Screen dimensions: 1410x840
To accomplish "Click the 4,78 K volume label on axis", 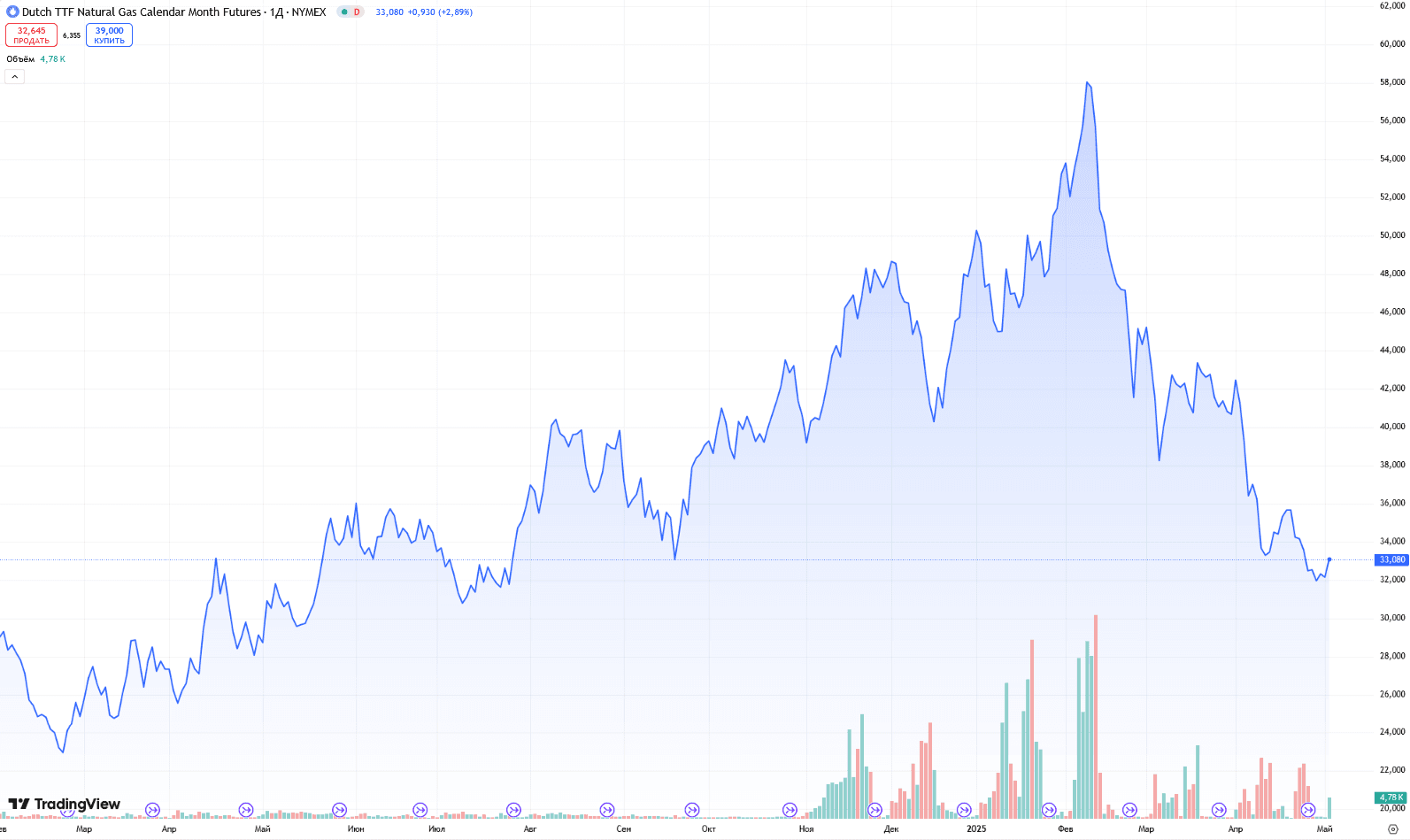I will click(1391, 798).
